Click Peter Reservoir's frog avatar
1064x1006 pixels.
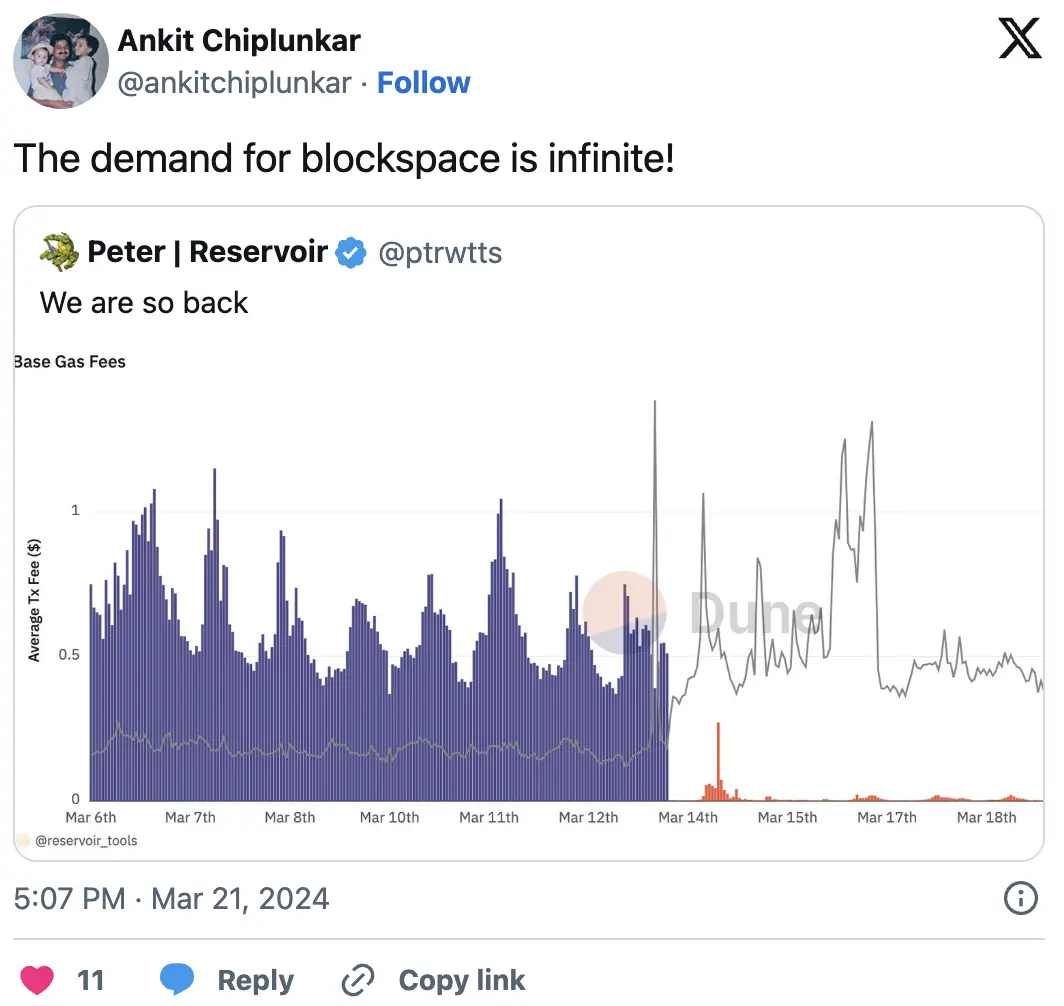[60, 253]
